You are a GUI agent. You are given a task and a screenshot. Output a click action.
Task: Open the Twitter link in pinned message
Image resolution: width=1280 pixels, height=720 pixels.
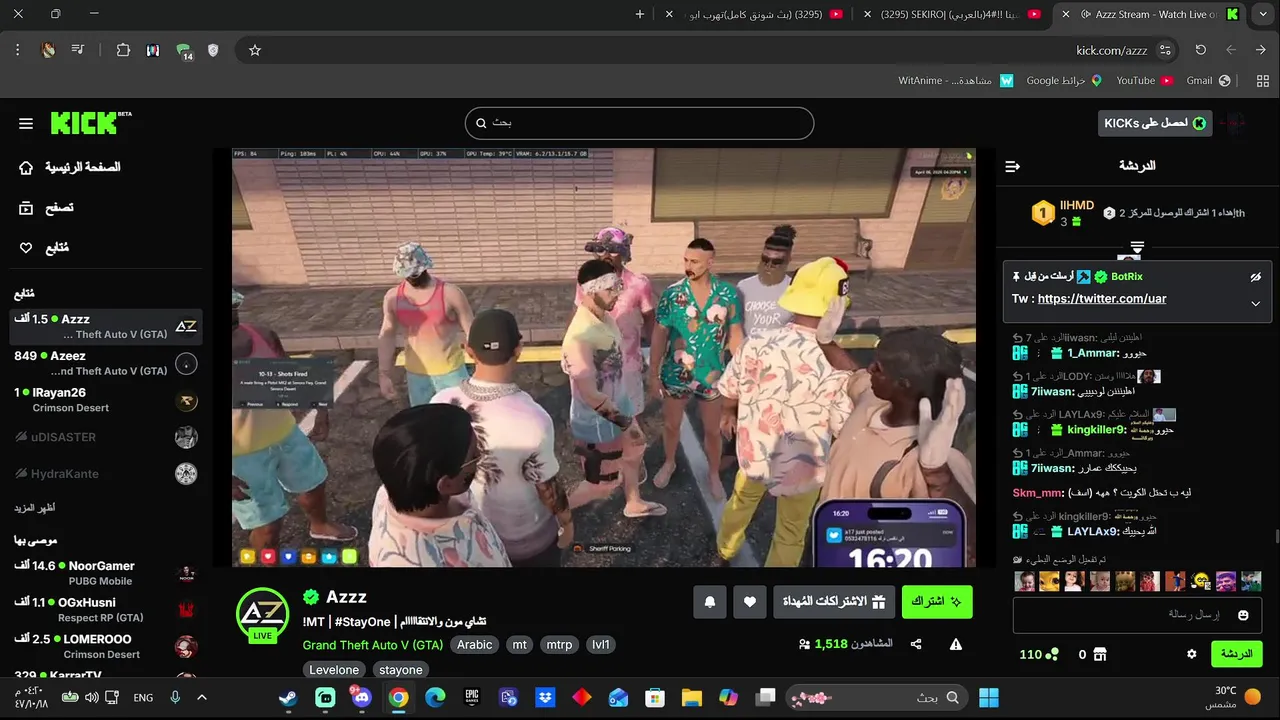1102,299
